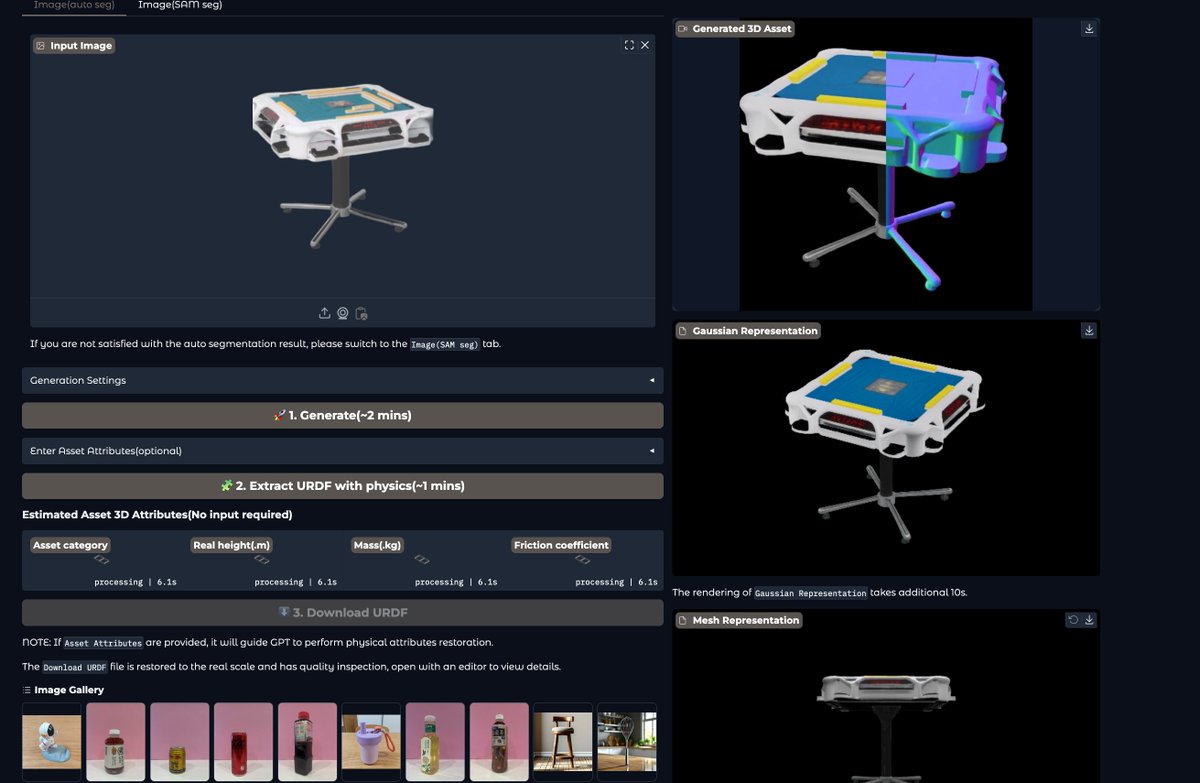Select the purple cup gallery thumbnail
1200x783 pixels.
pos(371,742)
